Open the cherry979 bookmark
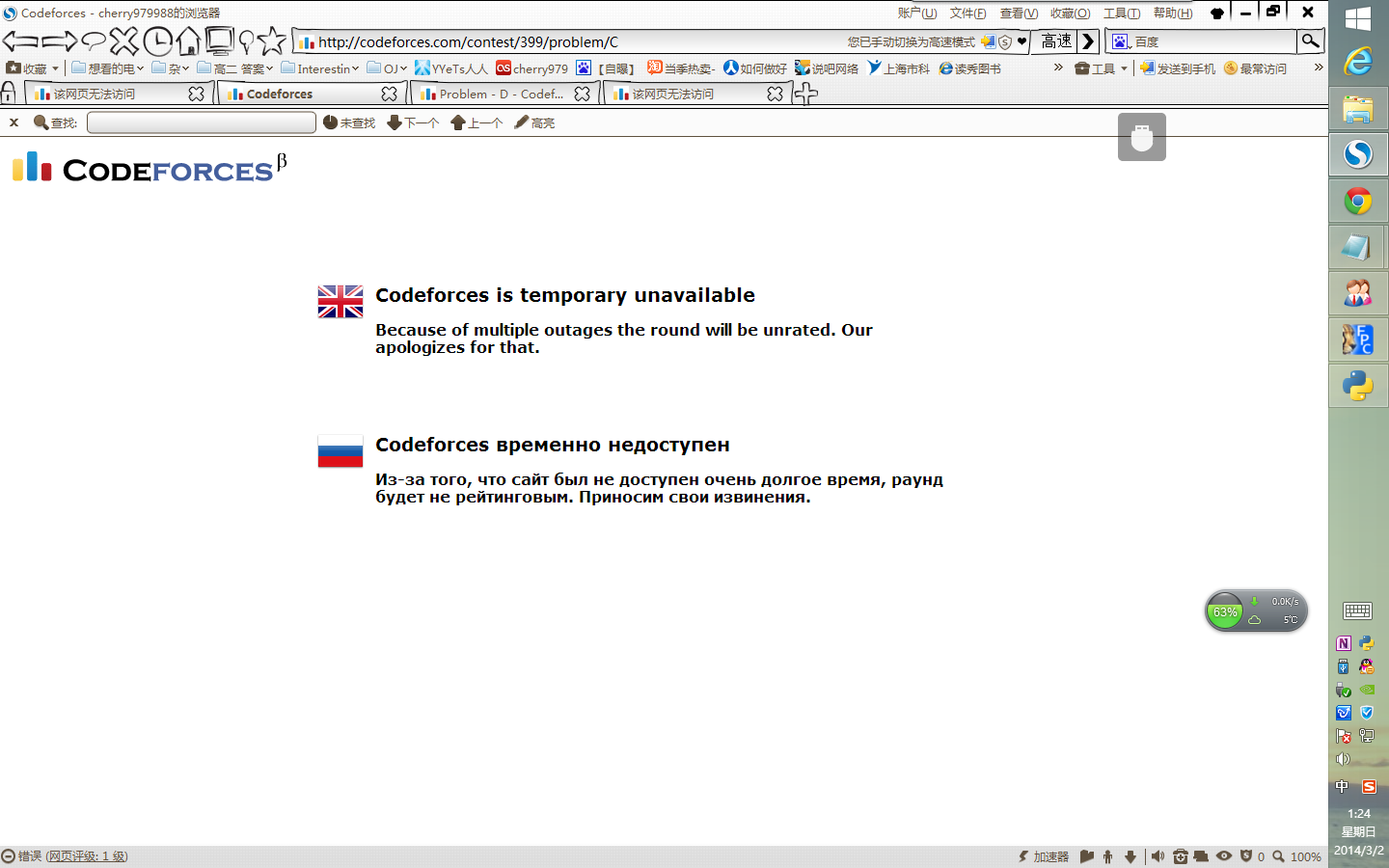Image resolution: width=1389 pixels, height=868 pixels. 531,68
